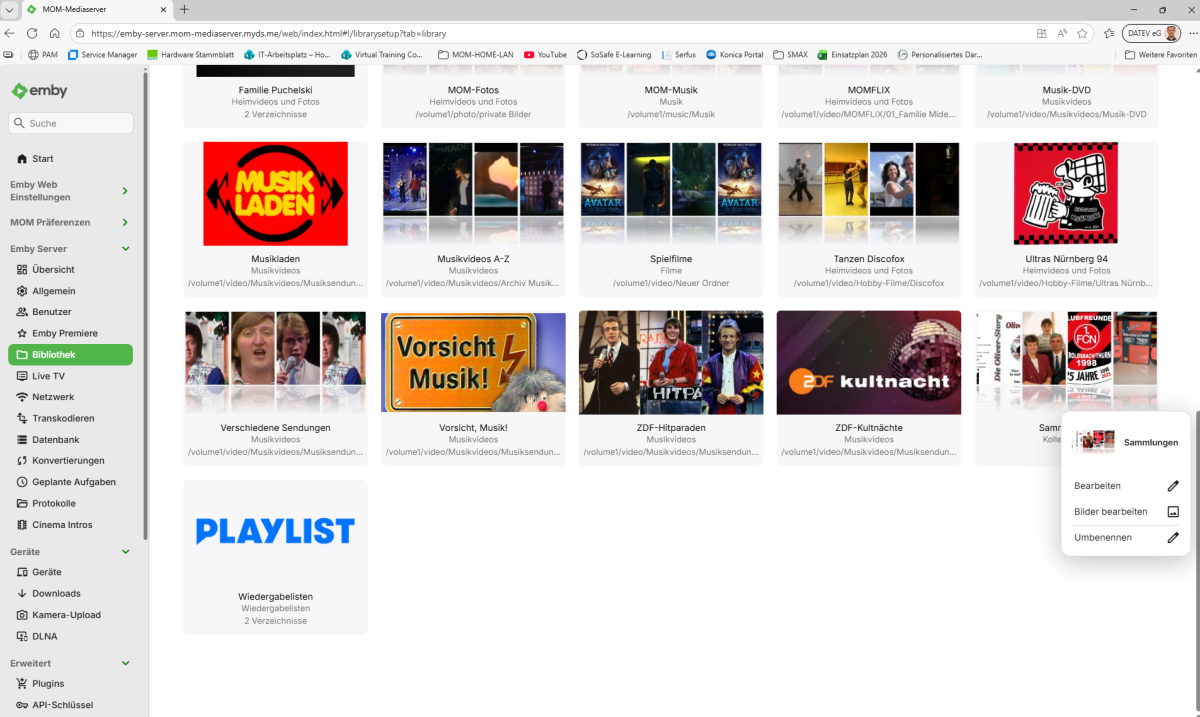Screen dimensions: 1200x717
Task: Click the image icon beside Bilder bearbeiten
Action: [1173, 511]
